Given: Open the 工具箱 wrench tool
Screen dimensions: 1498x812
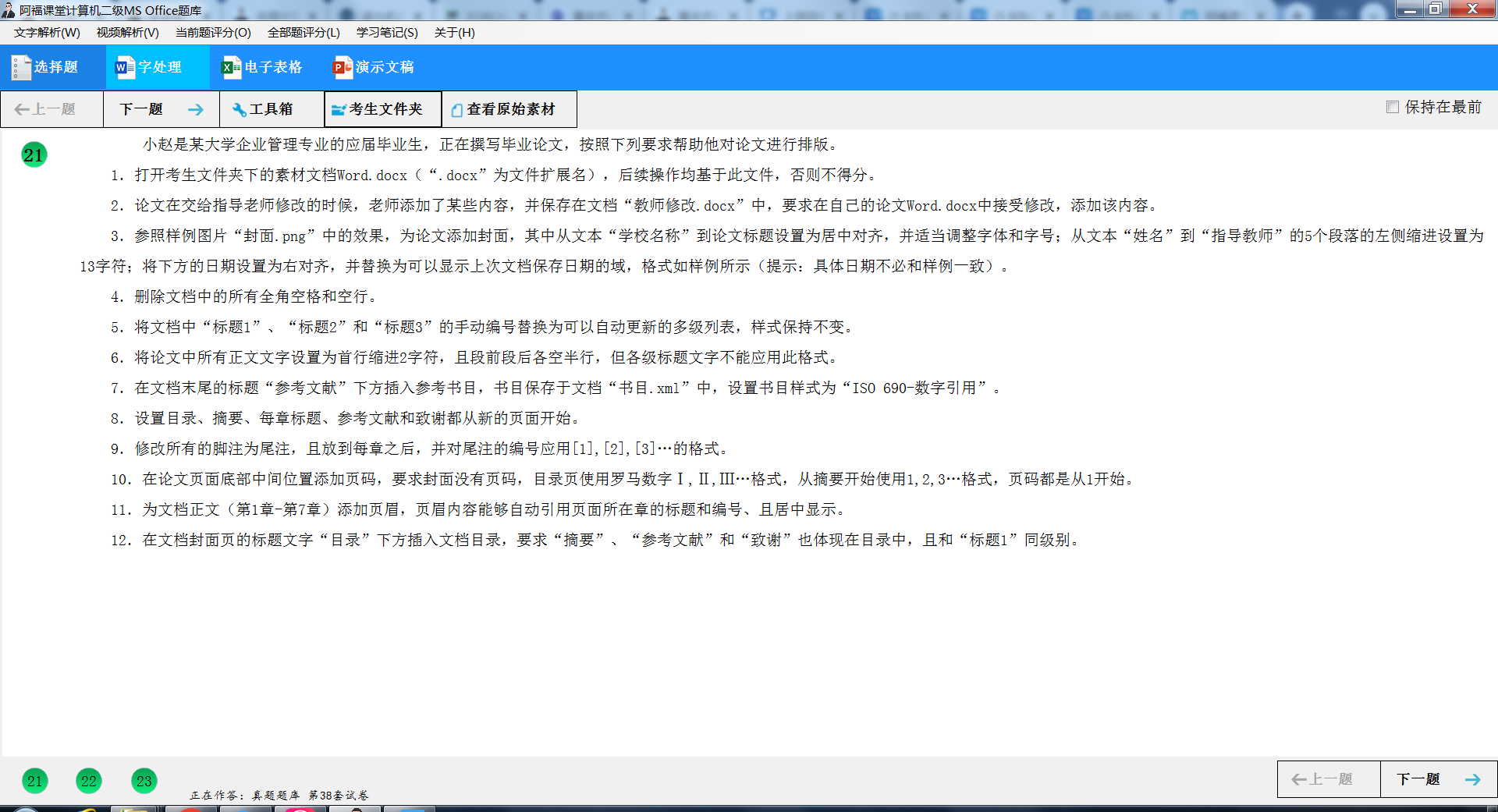Looking at the screenshot, I should point(239,108).
